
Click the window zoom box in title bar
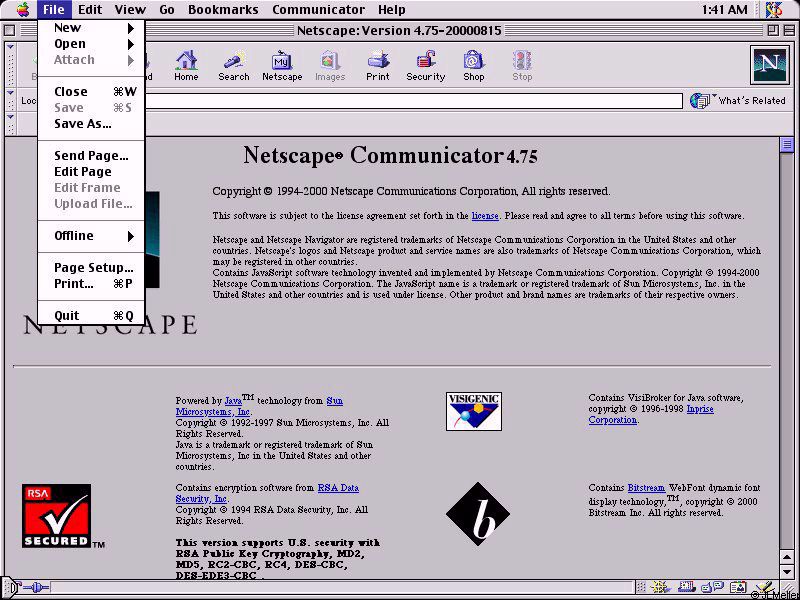772,31
